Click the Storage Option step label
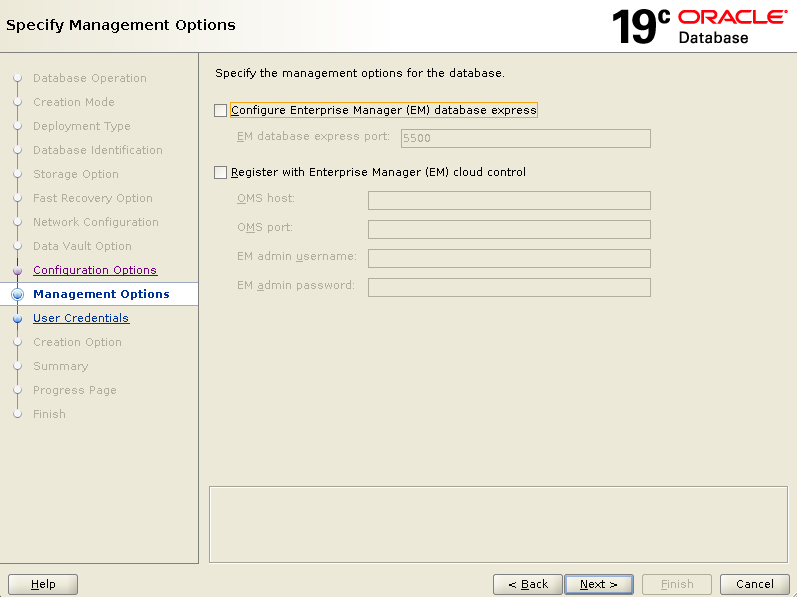This screenshot has width=797, height=597. [x=76, y=174]
